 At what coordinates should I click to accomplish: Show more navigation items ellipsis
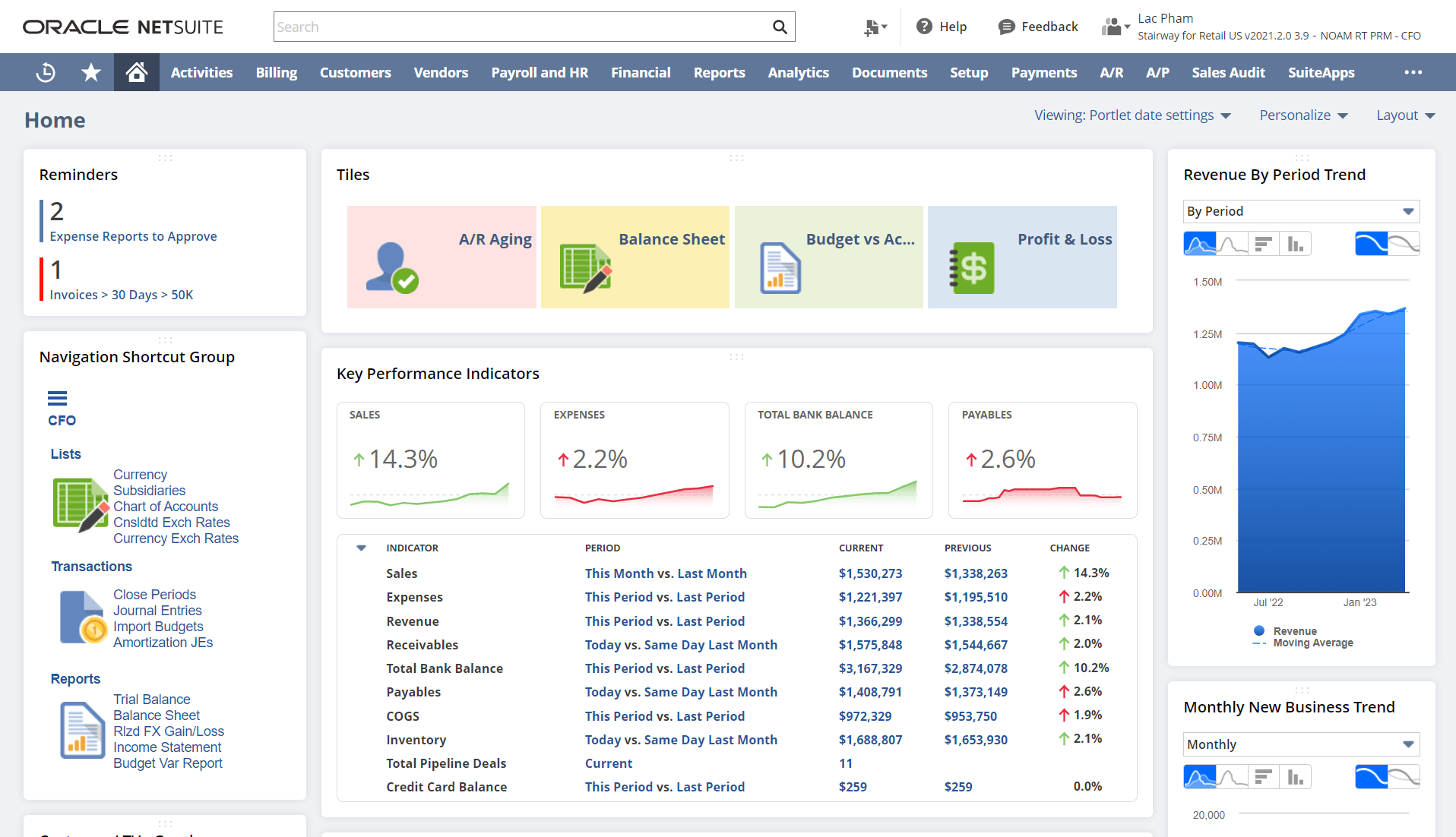(x=1413, y=72)
